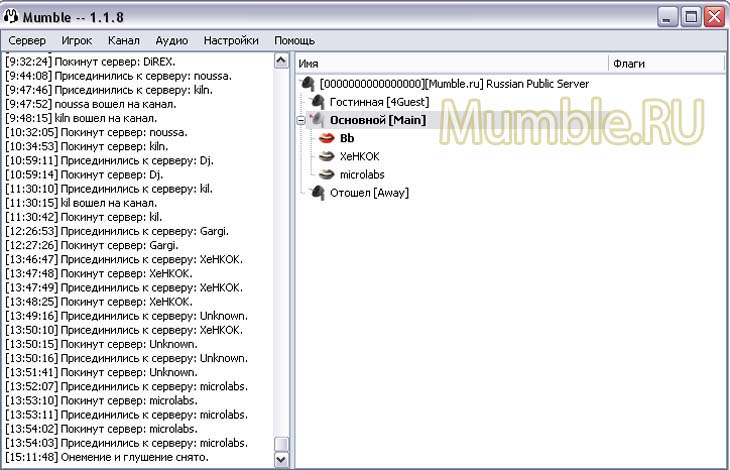
Task: Open the Канал menu
Action: [x=124, y=41]
